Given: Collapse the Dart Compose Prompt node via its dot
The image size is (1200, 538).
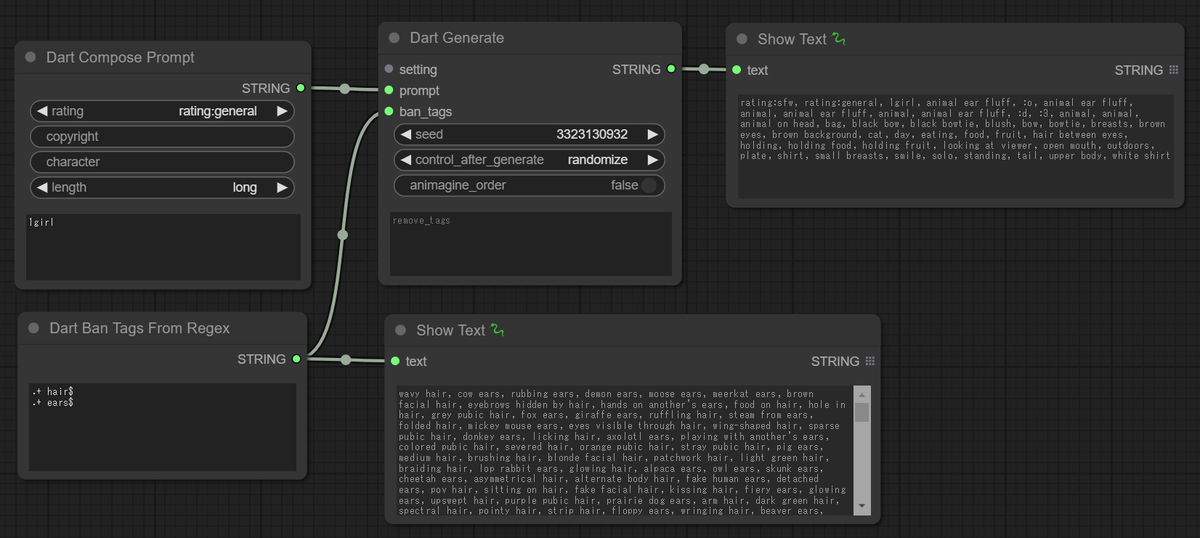Looking at the screenshot, I should tap(31, 58).
